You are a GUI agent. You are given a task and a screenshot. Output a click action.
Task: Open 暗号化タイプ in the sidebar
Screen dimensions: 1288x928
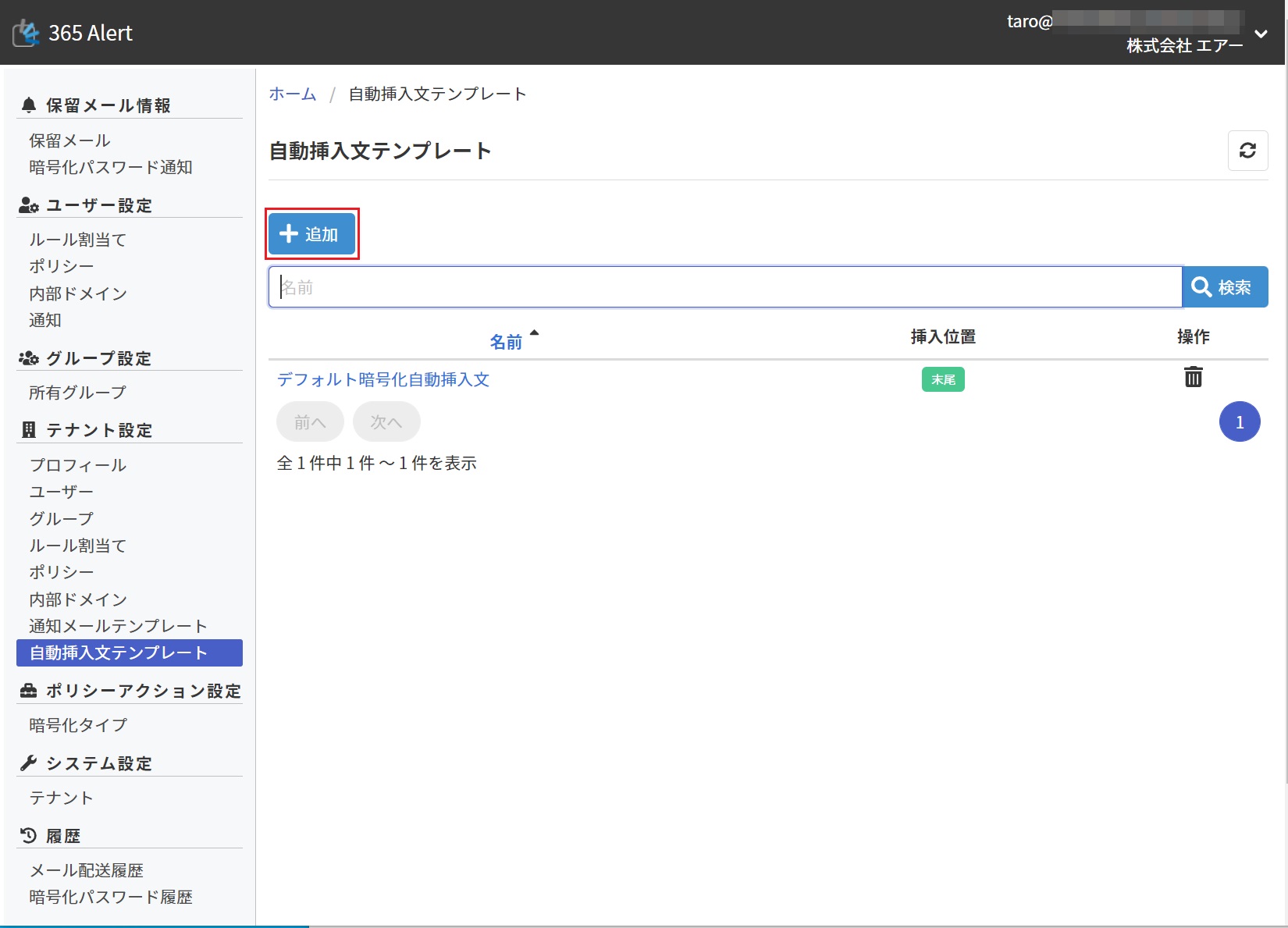click(x=78, y=725)
